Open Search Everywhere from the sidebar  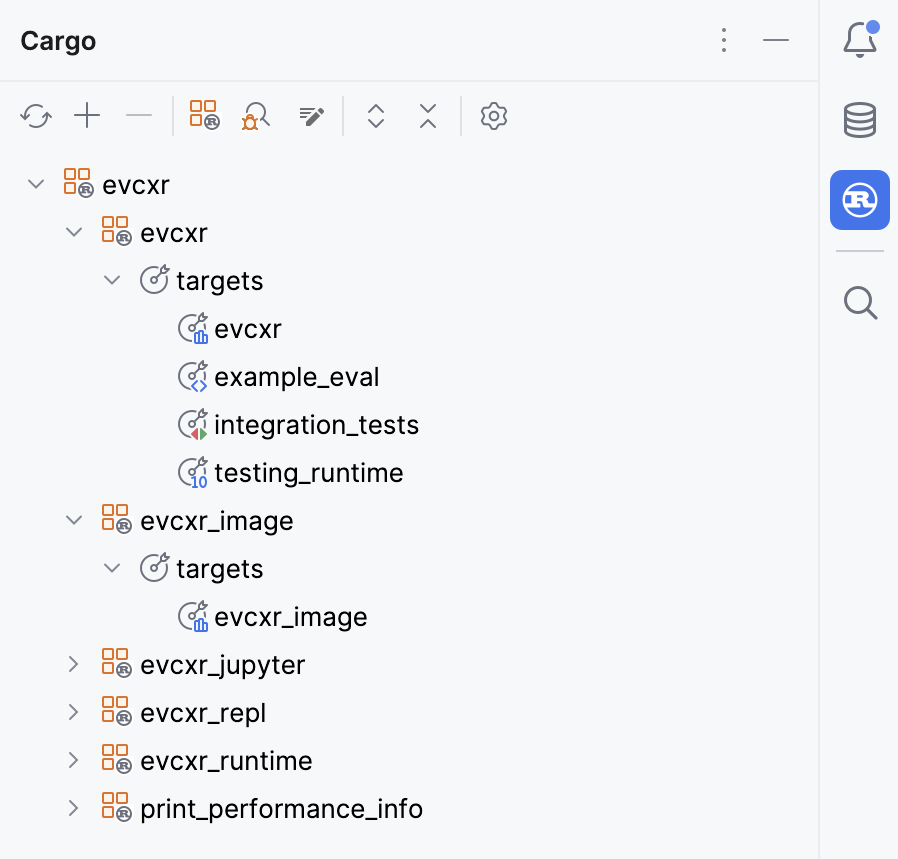860,303
